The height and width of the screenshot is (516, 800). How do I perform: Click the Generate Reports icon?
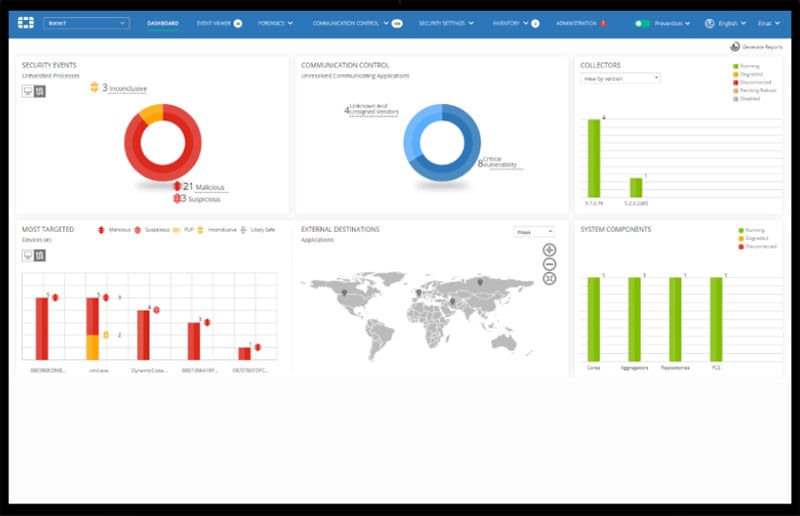tap(735, 46)
